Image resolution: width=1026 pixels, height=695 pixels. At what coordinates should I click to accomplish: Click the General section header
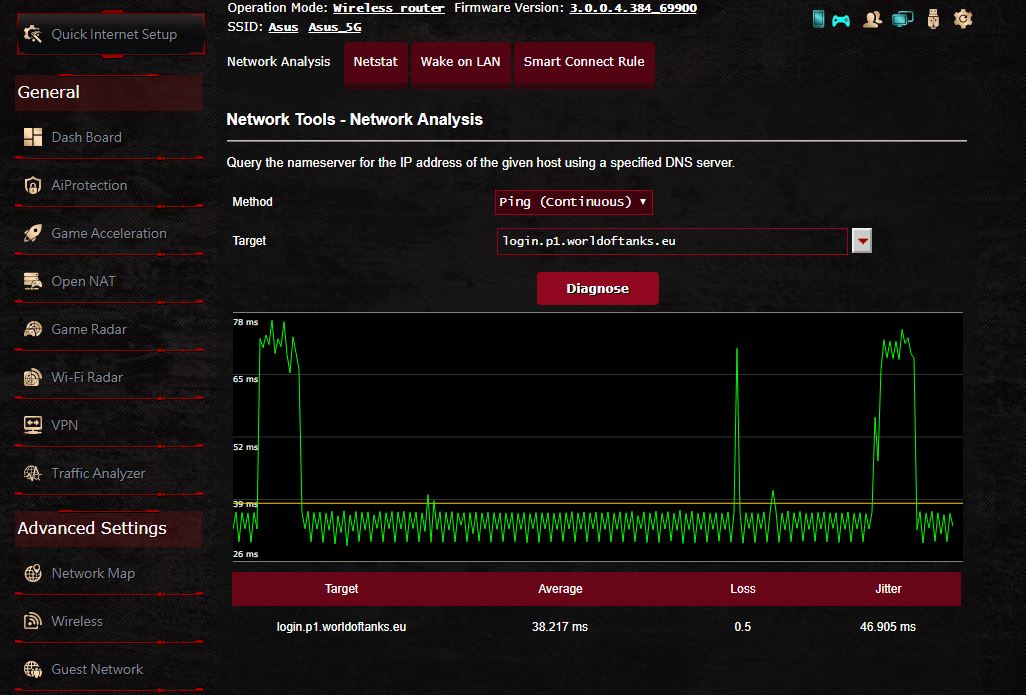click(x=109, y=92)
